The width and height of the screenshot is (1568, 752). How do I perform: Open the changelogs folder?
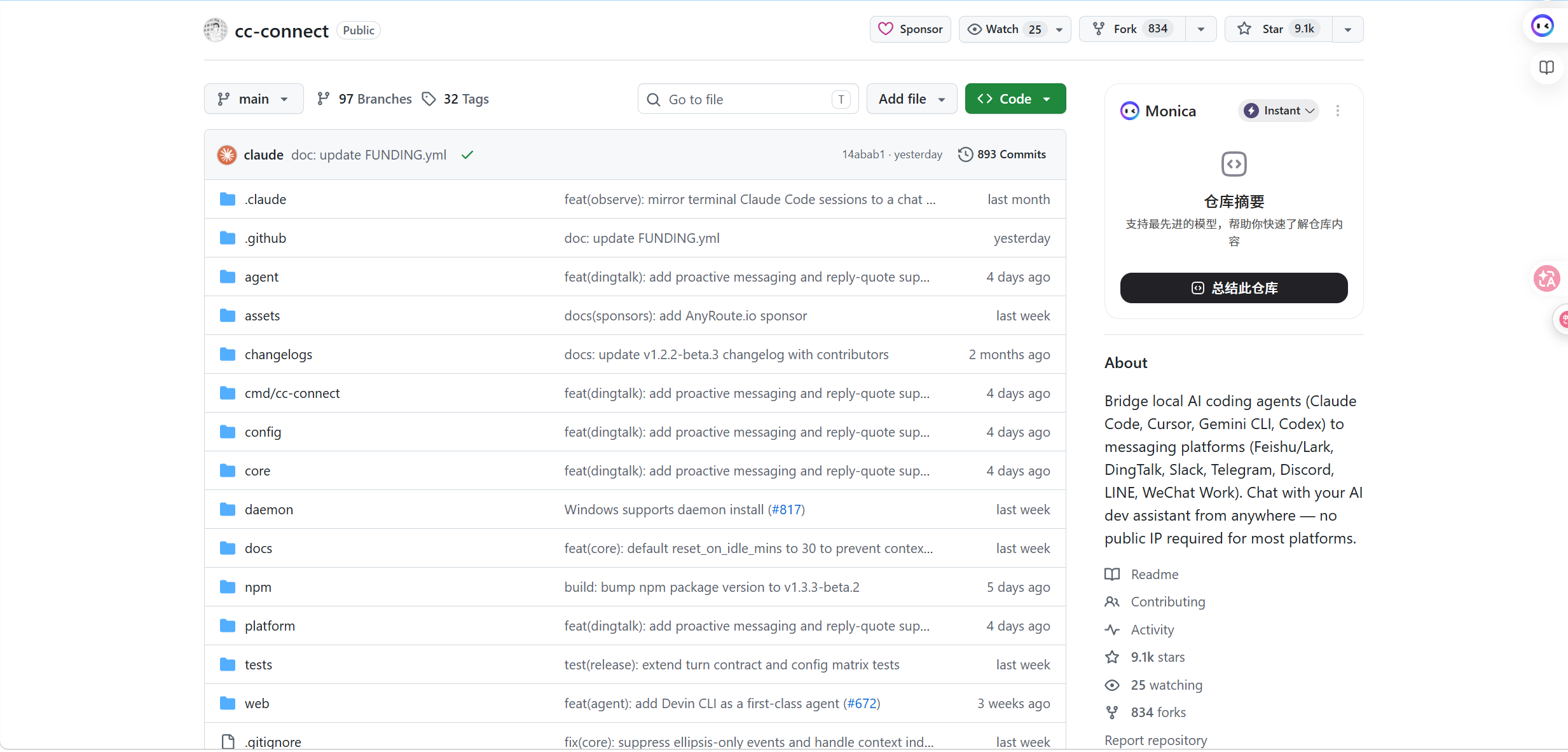[x=279, y=355]
